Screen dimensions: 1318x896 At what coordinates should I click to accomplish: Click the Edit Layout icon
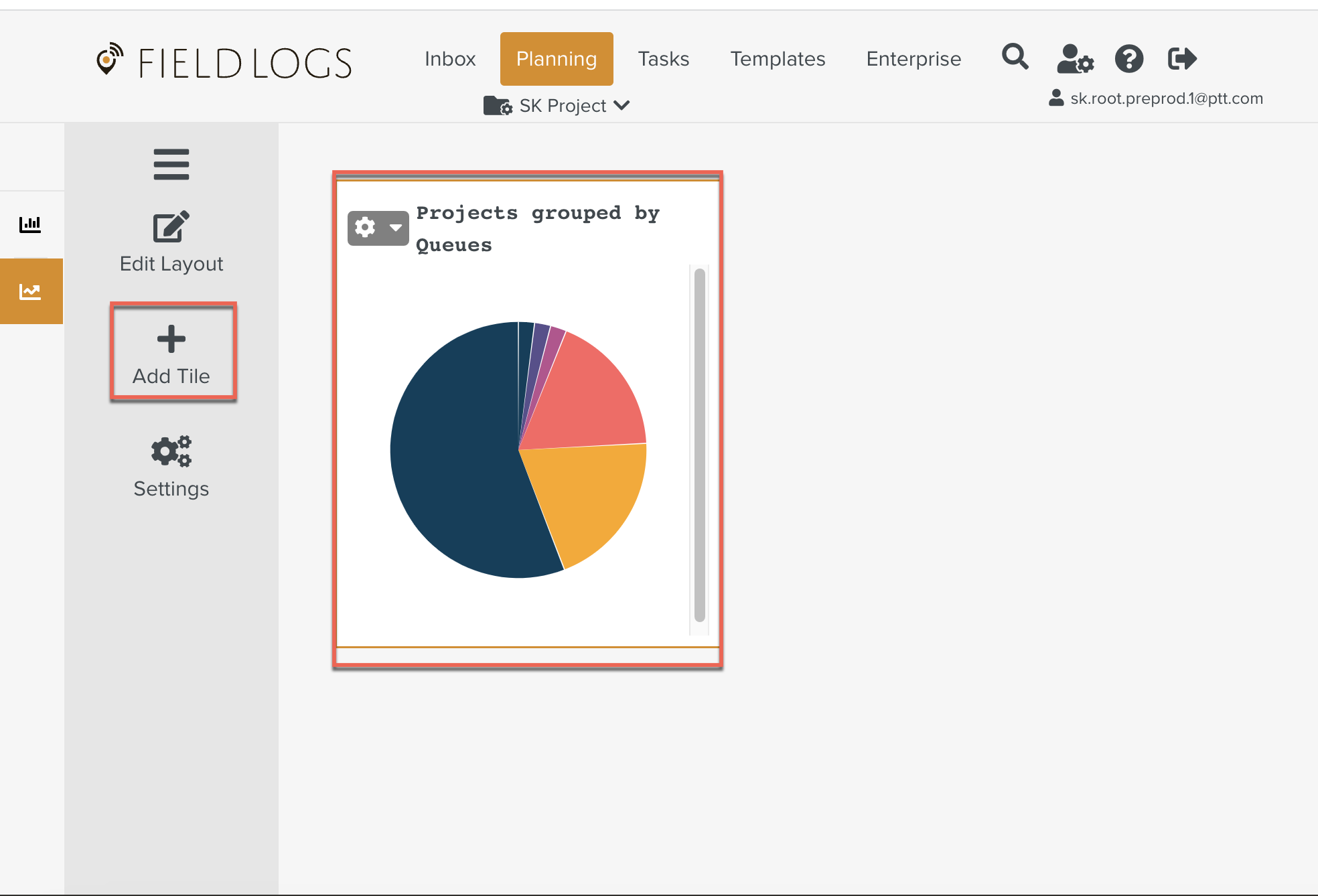click(x=171, y=228)
